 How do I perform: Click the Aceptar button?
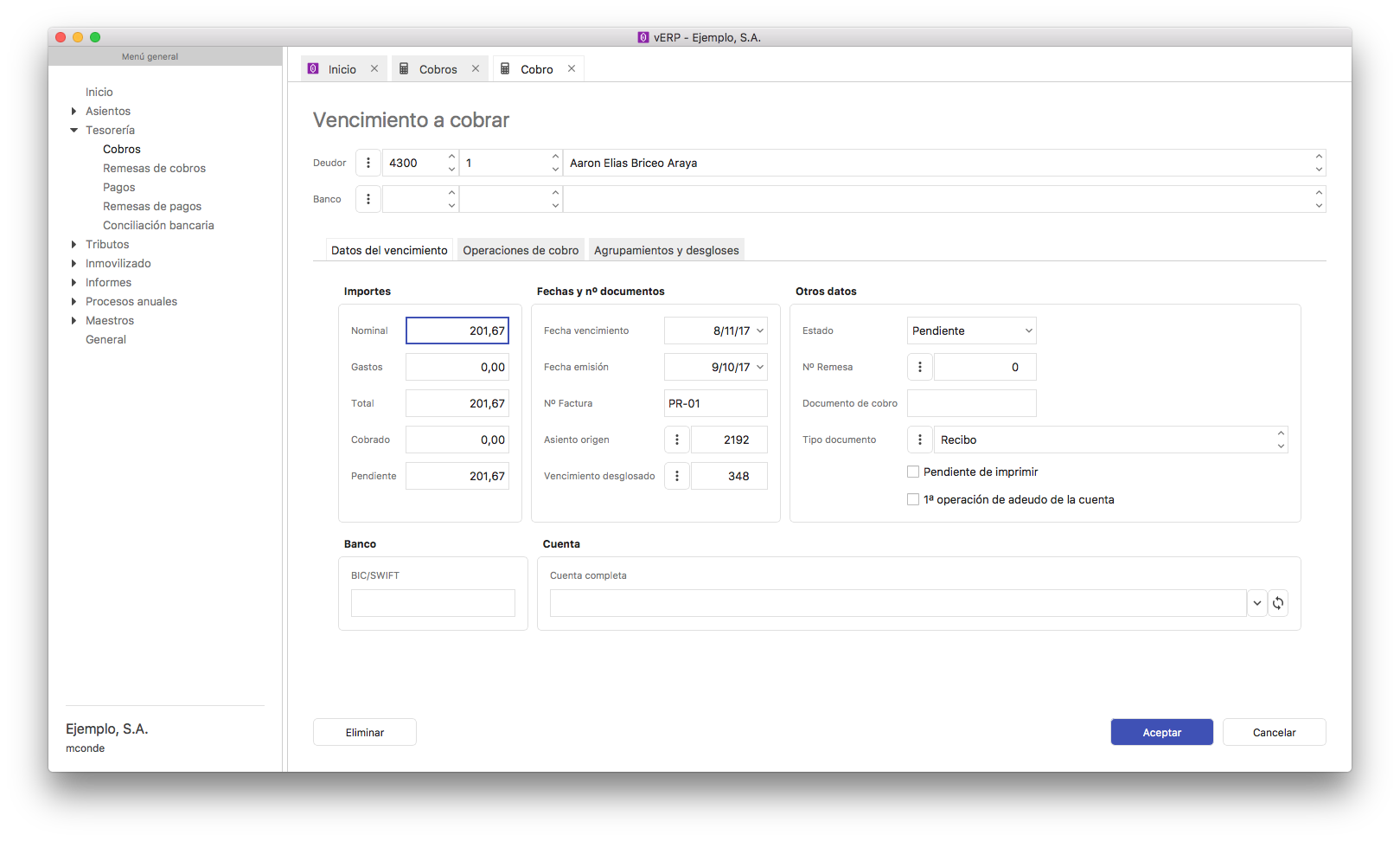point(1161,732)
